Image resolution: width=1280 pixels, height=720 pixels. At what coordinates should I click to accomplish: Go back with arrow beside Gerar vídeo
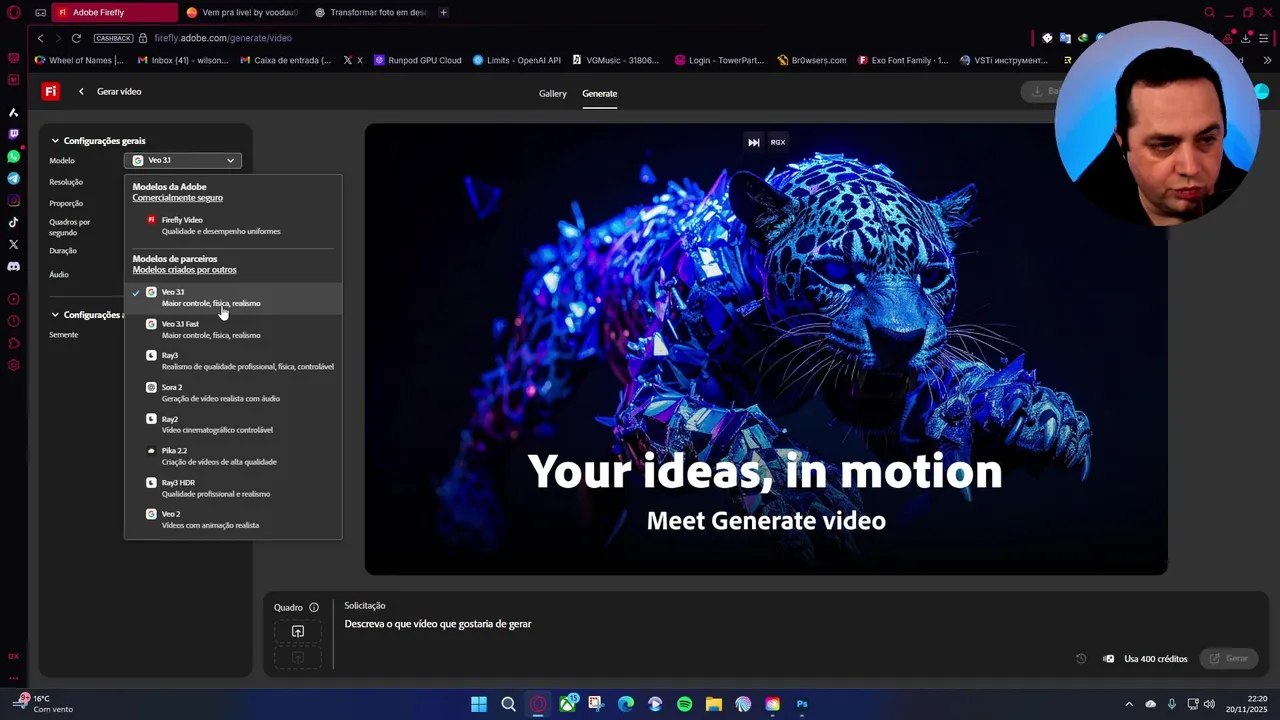[81, 91]
